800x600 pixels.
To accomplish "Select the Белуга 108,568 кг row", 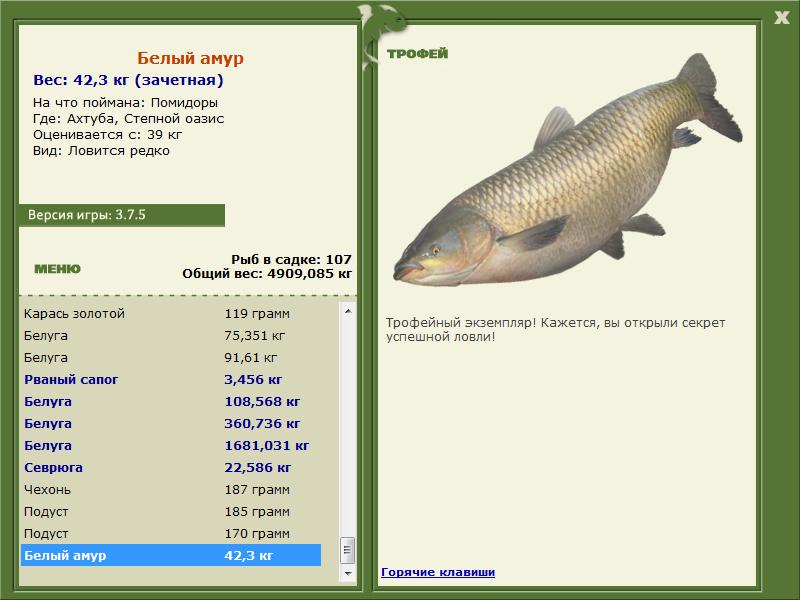I will click(x=171, y=402).
